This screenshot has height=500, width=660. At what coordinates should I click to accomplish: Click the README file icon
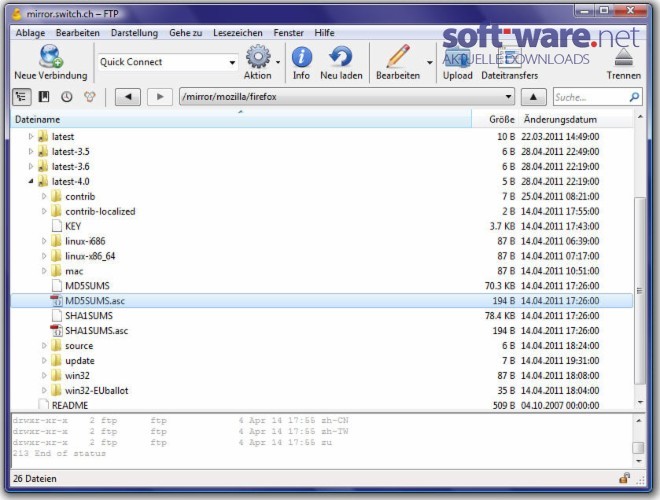tap(43, 405)
